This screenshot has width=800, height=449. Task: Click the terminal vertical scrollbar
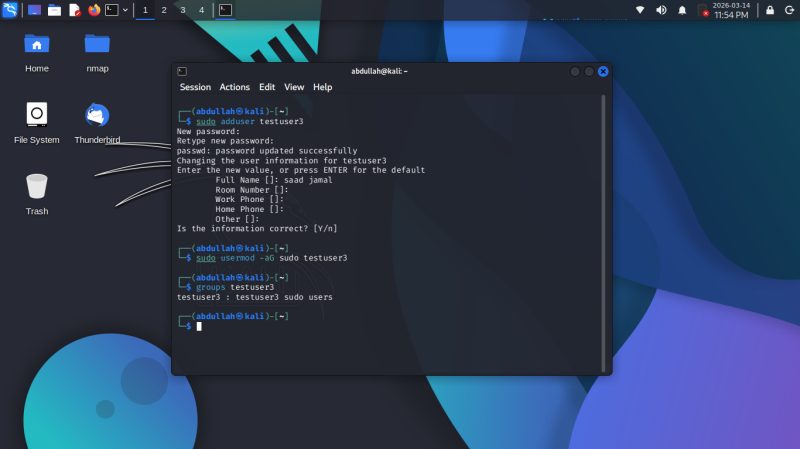click(x=603, y=230)
